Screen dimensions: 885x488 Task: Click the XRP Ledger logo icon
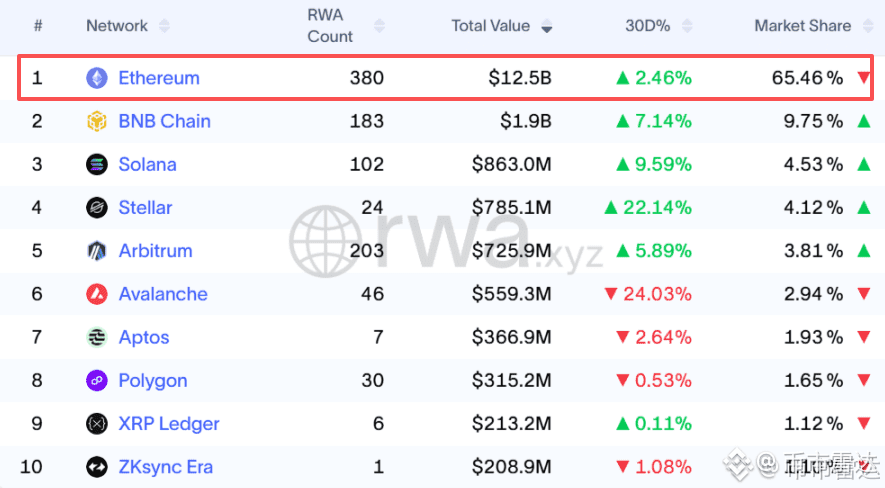[97, 424]
